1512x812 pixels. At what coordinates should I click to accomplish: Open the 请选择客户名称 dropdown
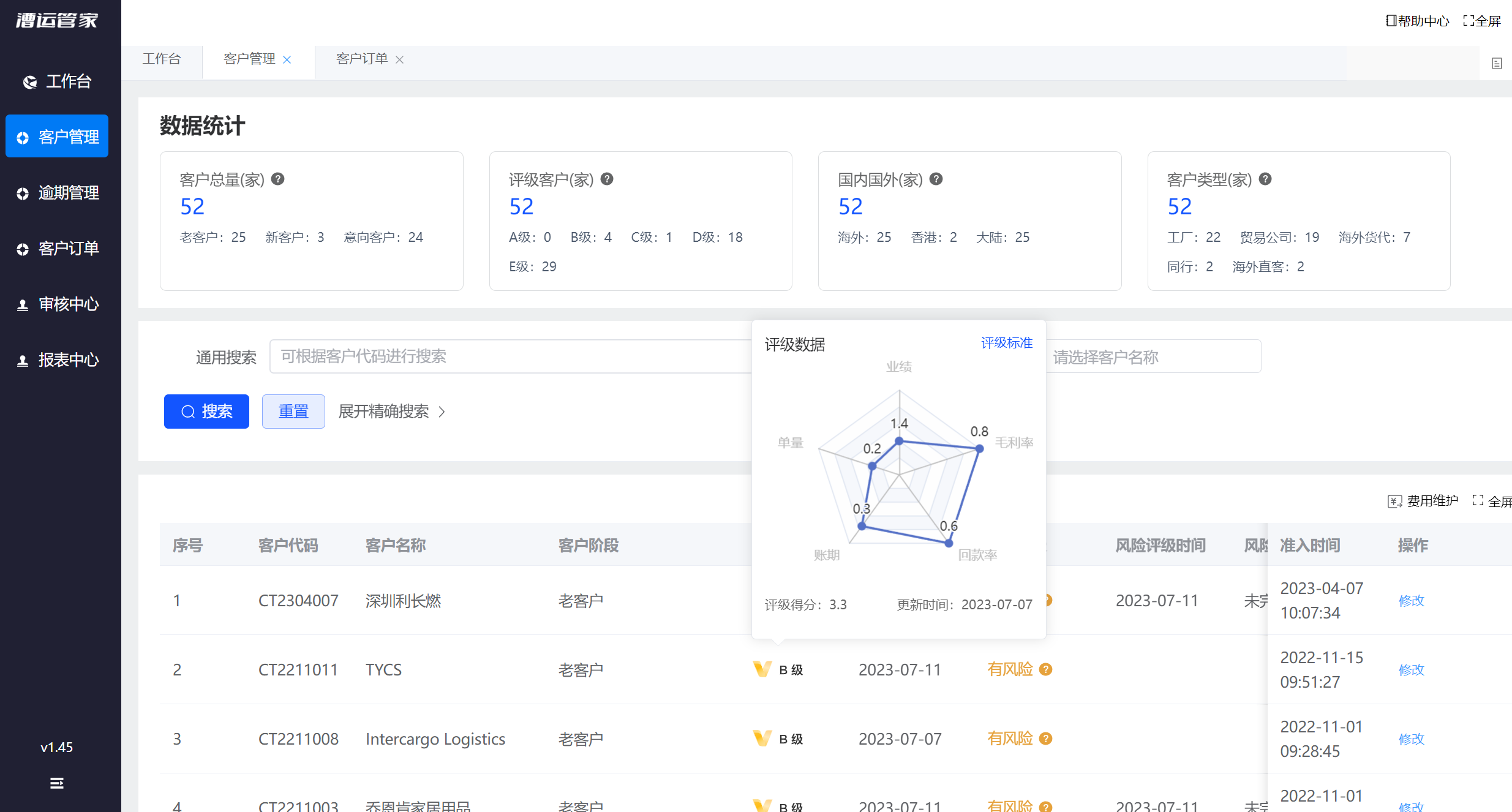1153,356
